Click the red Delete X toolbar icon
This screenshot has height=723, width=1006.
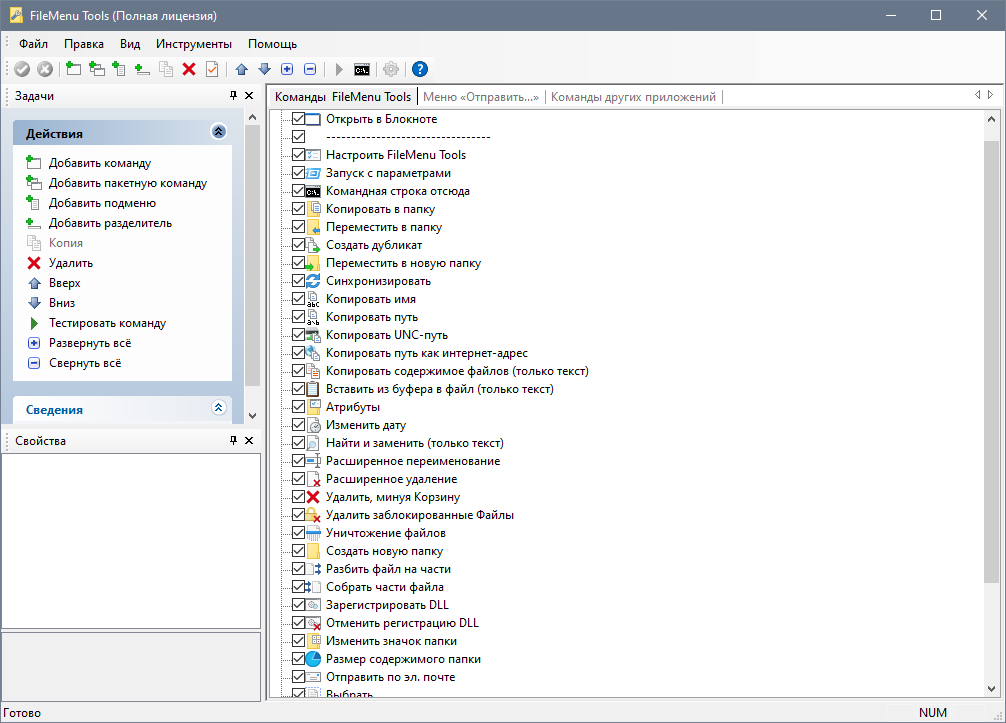point(189,69)
